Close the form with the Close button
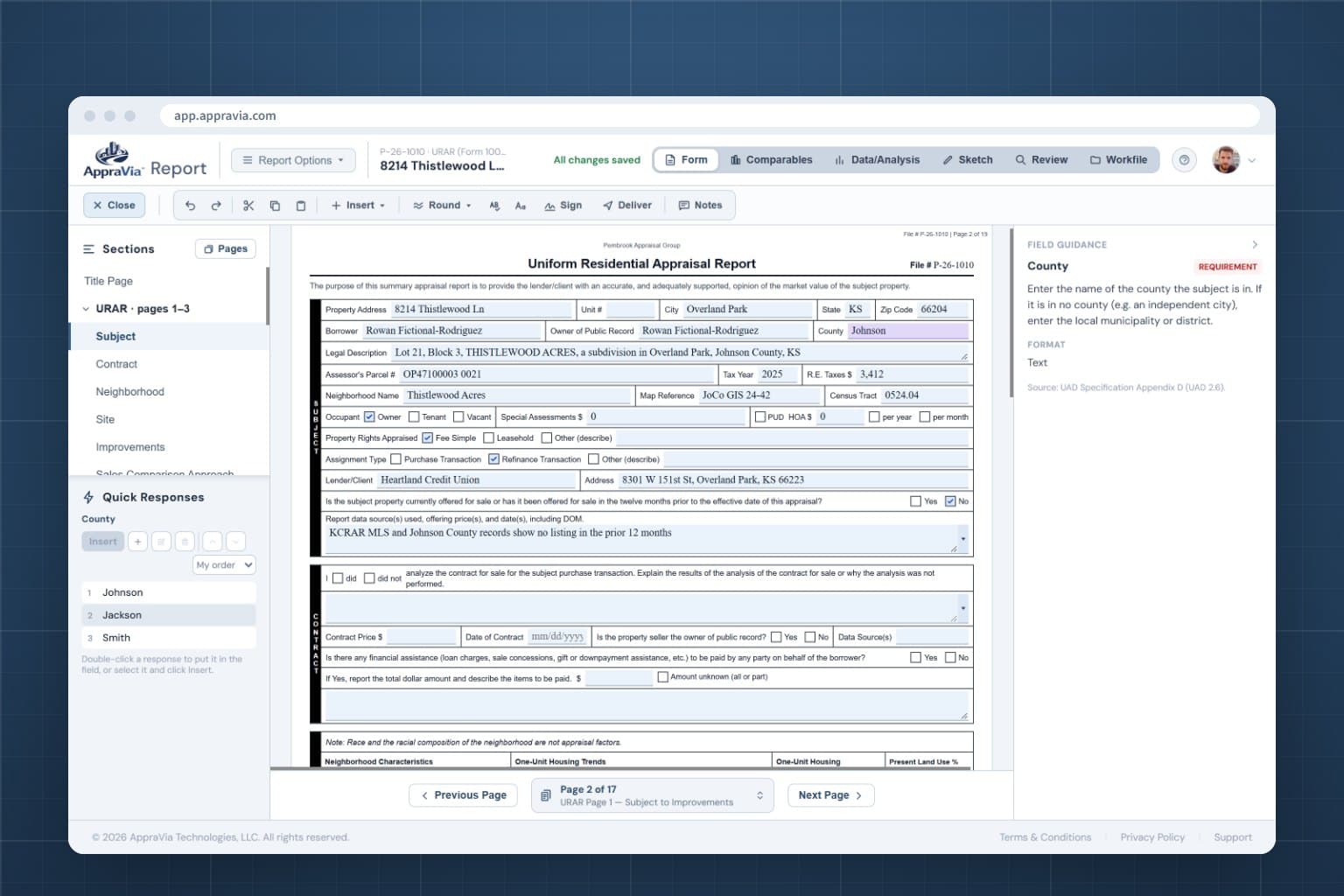This screenshot has width=1344, height=896. pos(114,206)
